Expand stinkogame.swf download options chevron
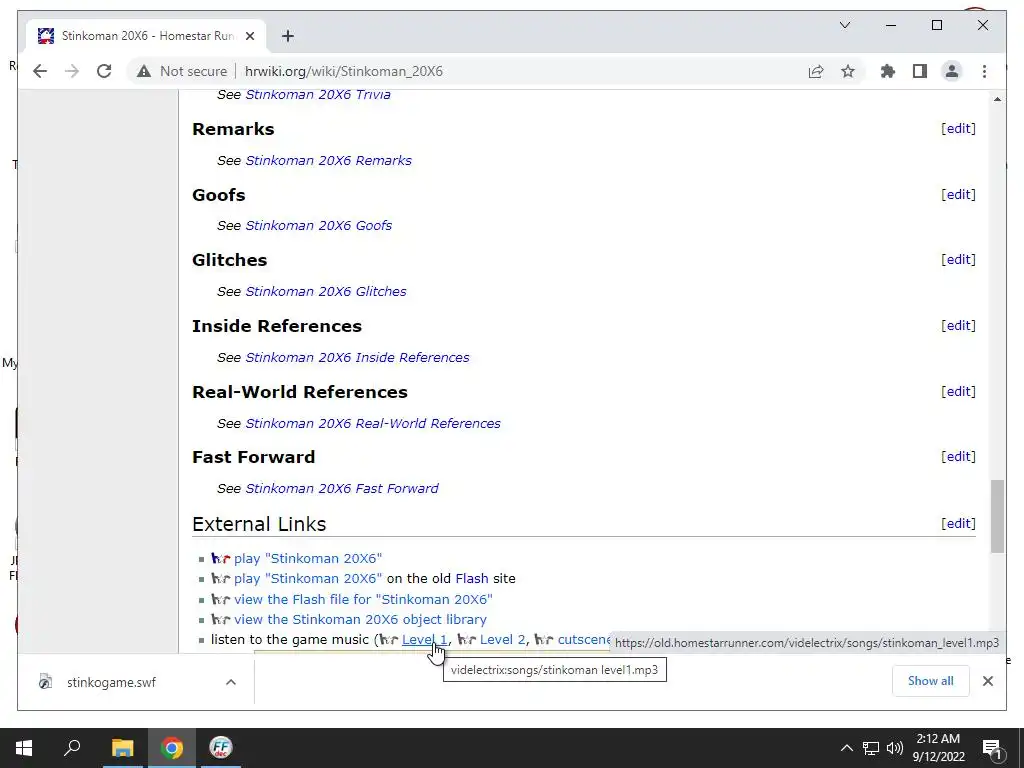Screen dimensions: 1024x768 (x=231, y=682)
